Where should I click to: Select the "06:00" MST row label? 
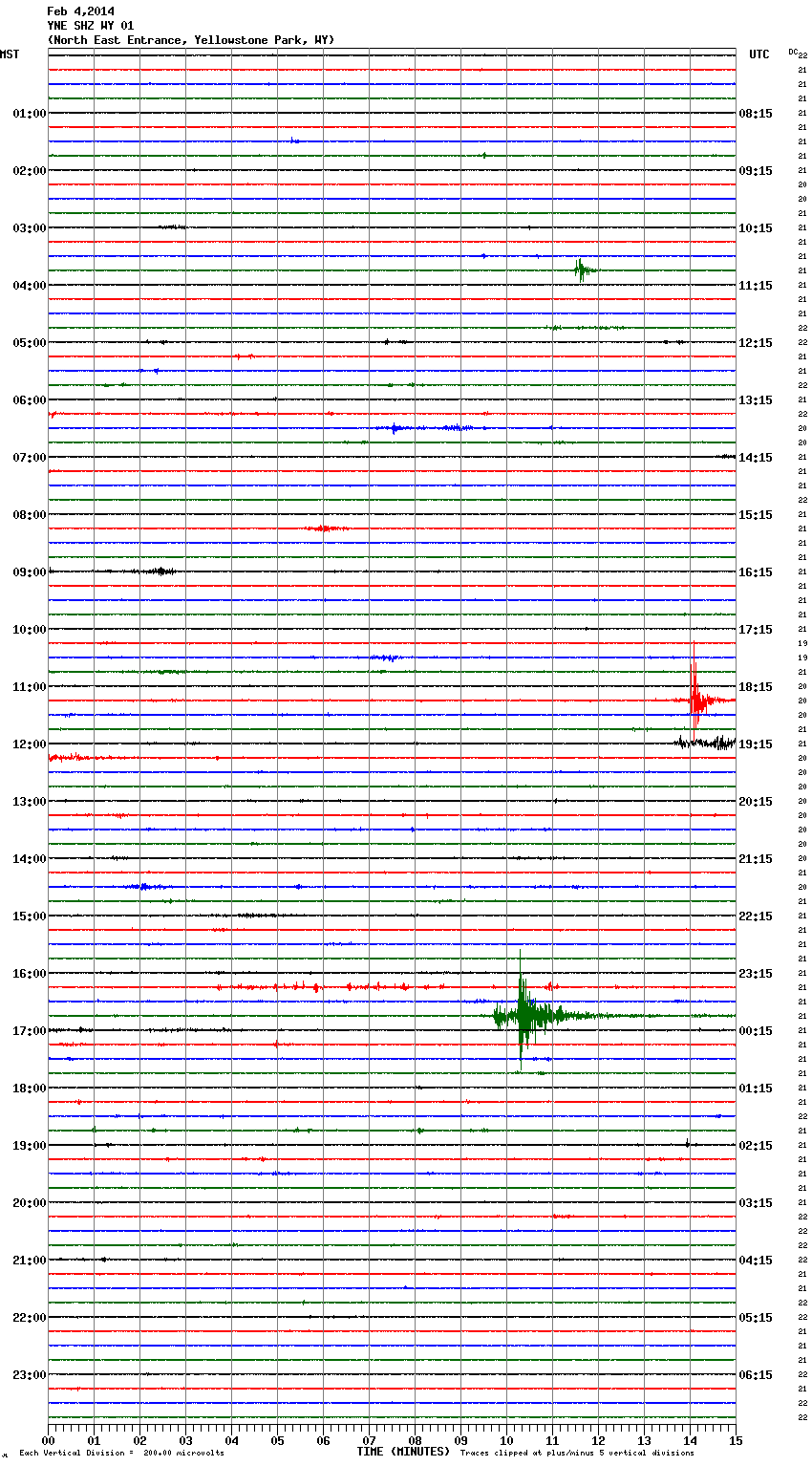[x=30, y=400]
